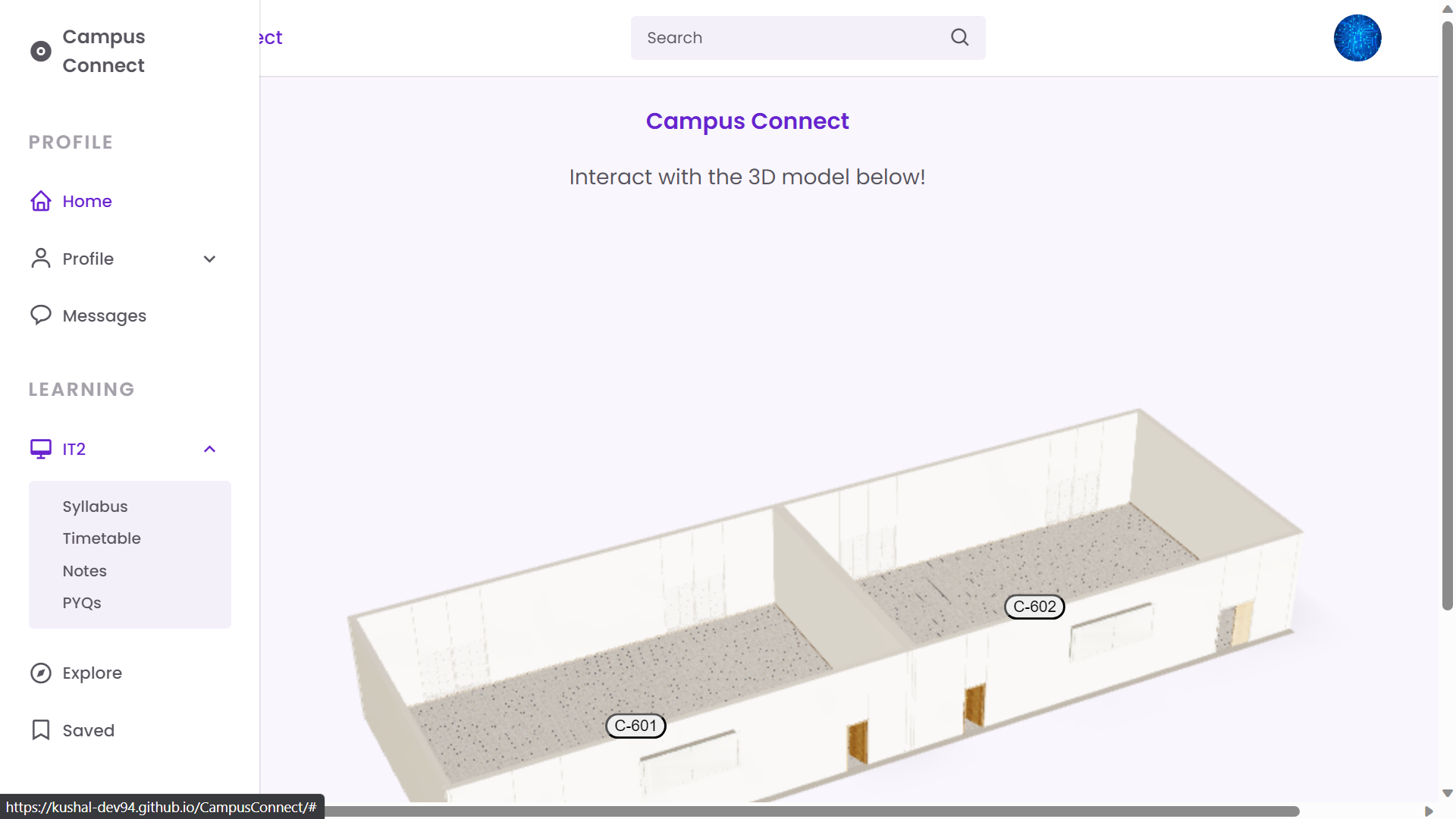1456x819 pixels.
Task: Select the C-601 room label
Action: [x=635, y=726]
